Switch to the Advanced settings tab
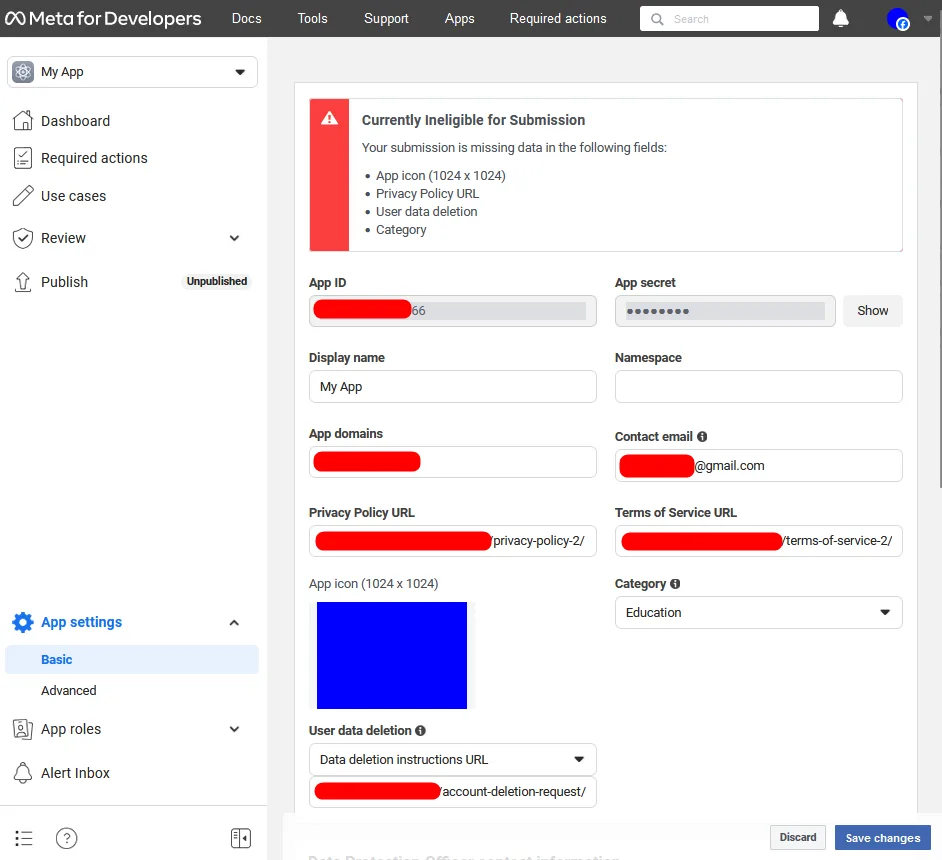Image resolution: width=942 pixels, height=860 pixels. tap(68, 690)
